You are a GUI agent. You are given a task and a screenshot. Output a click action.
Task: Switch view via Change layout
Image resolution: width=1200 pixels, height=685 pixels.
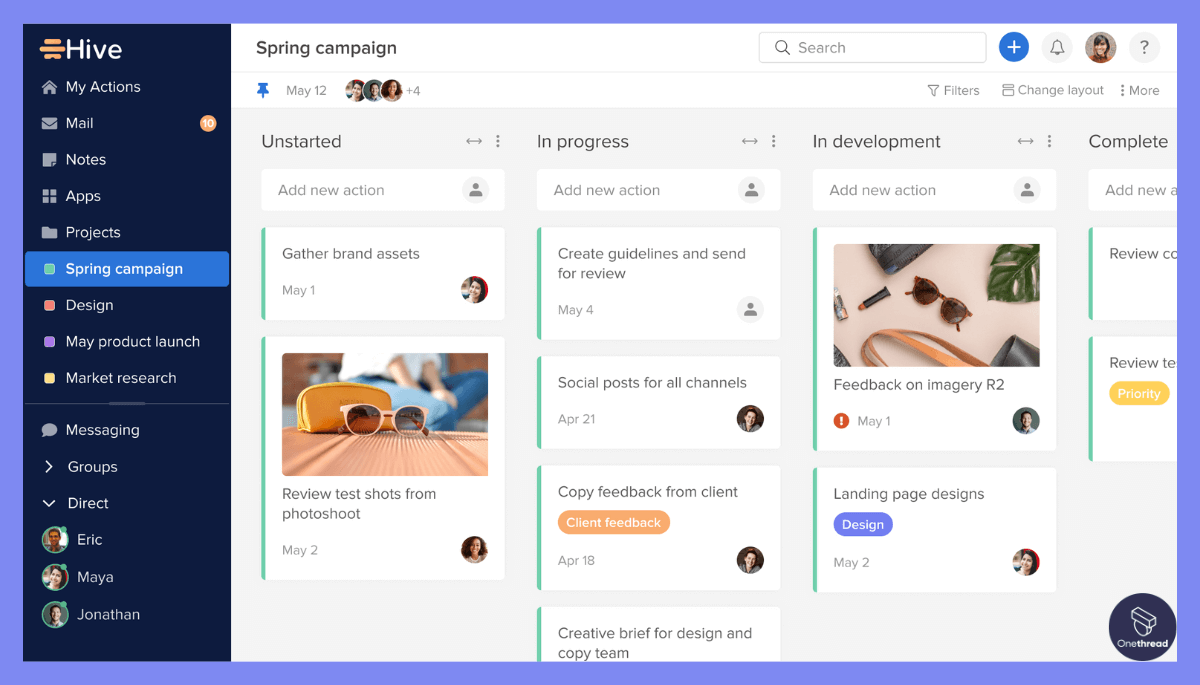(x=1052, y=90)
